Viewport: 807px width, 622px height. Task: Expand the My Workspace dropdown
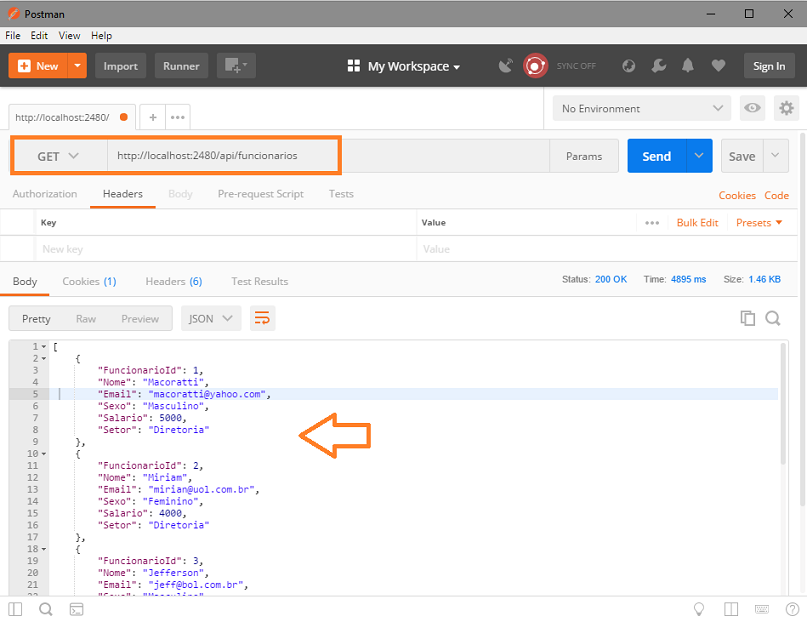click(414, 66)
